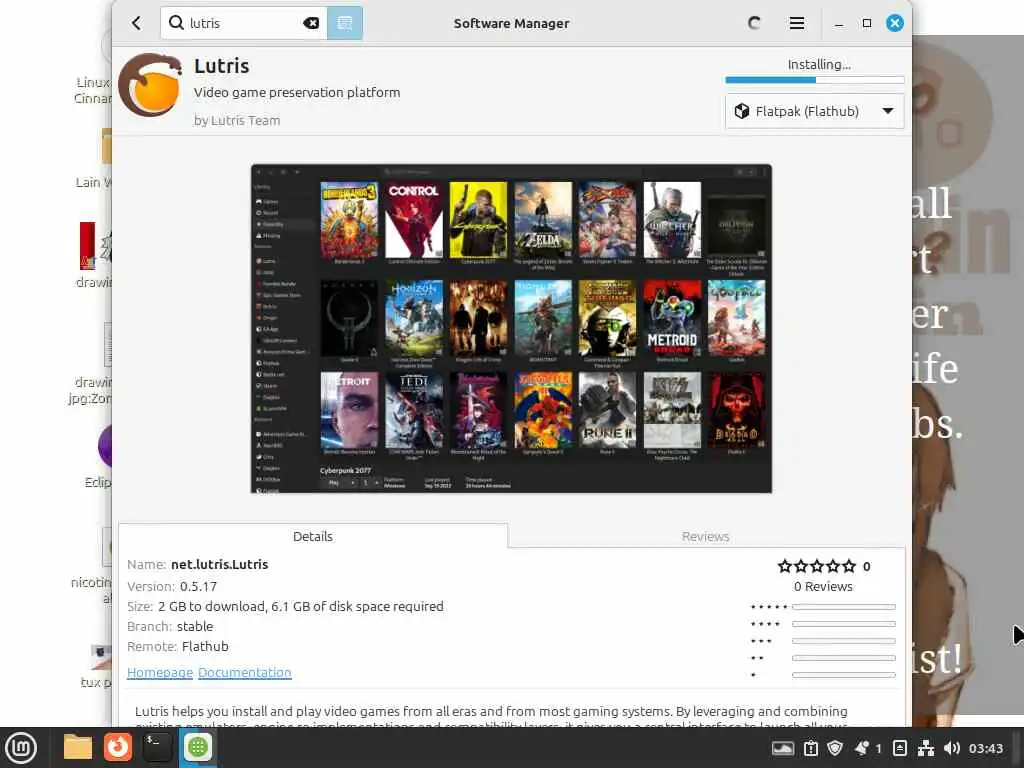
Task: Clear the lutris search text
Action: 312,24
